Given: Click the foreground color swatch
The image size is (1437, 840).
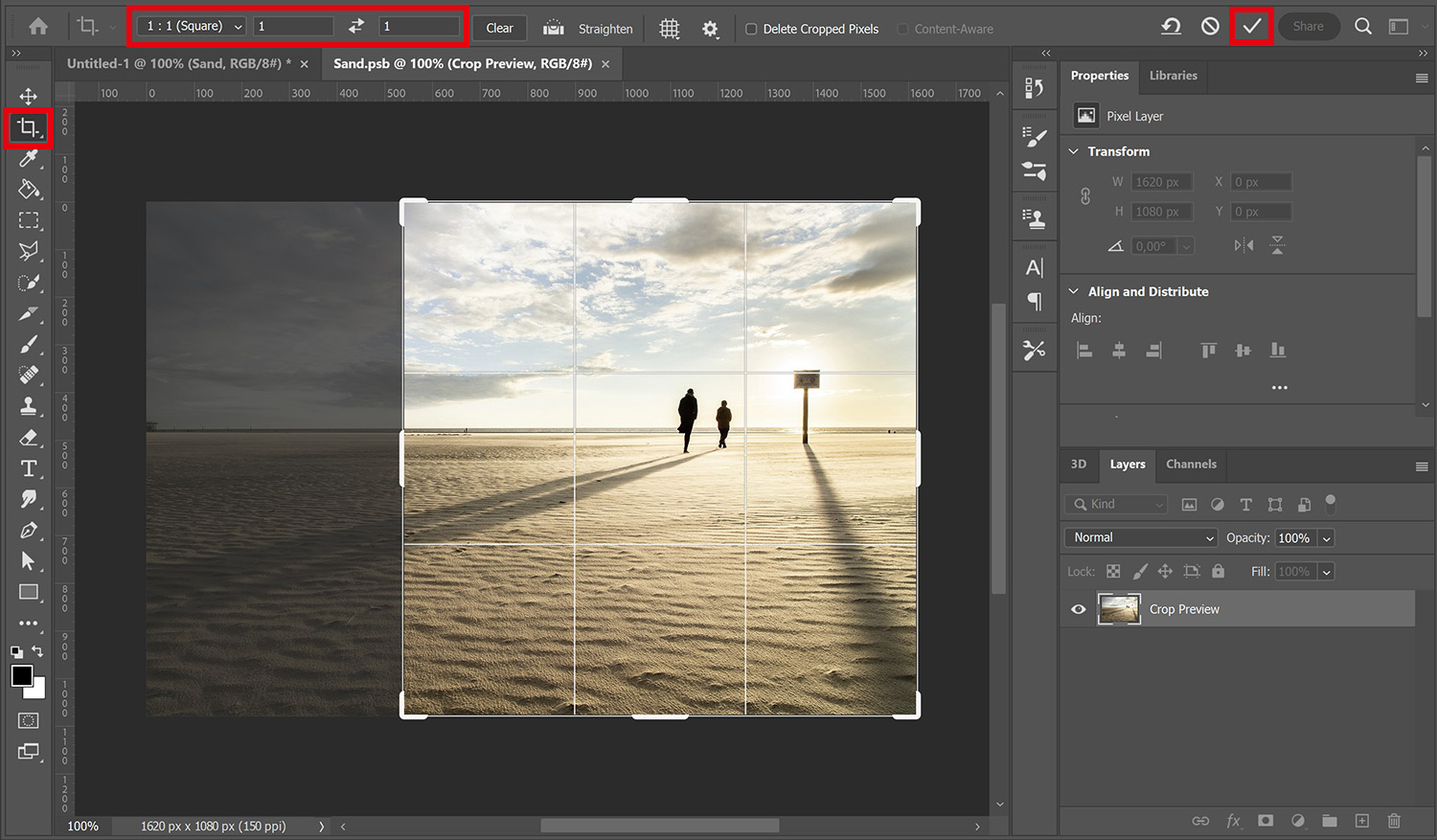Looking at the screenshot, I should pyautogui.click(x=22, y=677).
